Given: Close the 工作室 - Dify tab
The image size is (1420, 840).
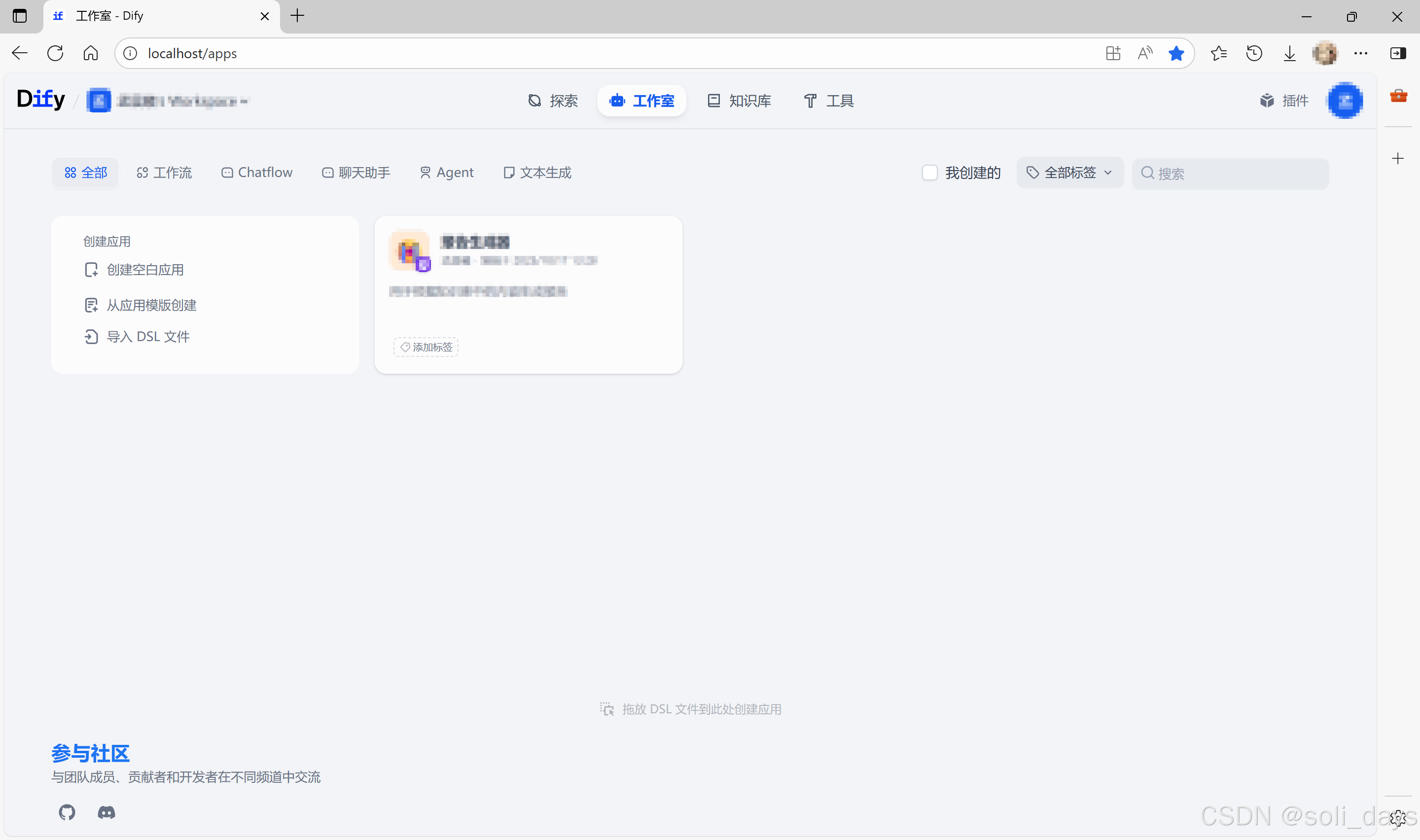Looking at the screenshot, I should pyautogui.click(x=264, y=16).
